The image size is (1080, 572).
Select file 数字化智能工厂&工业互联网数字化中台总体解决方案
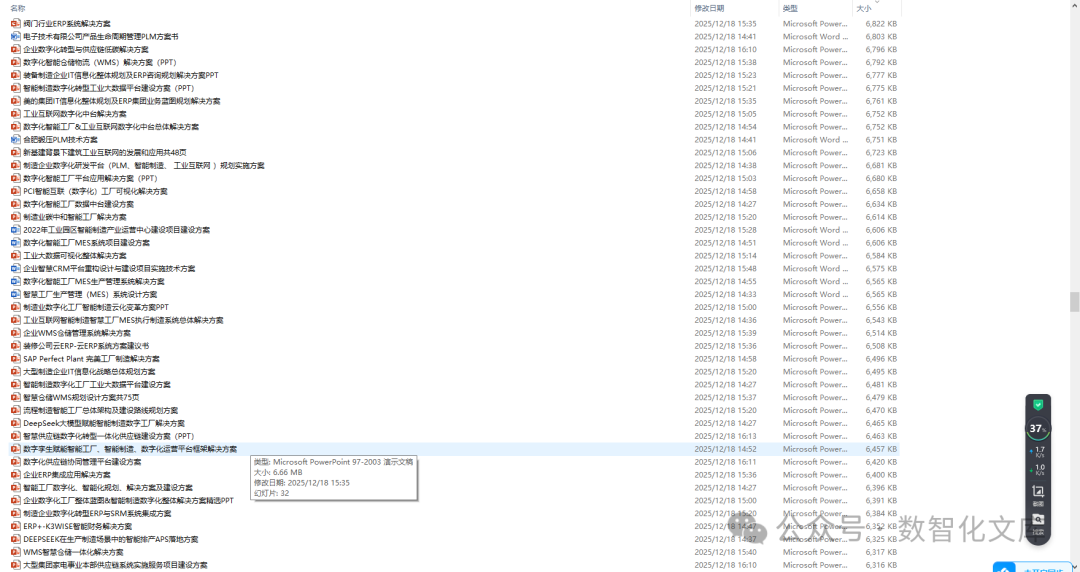pos(111,127)
